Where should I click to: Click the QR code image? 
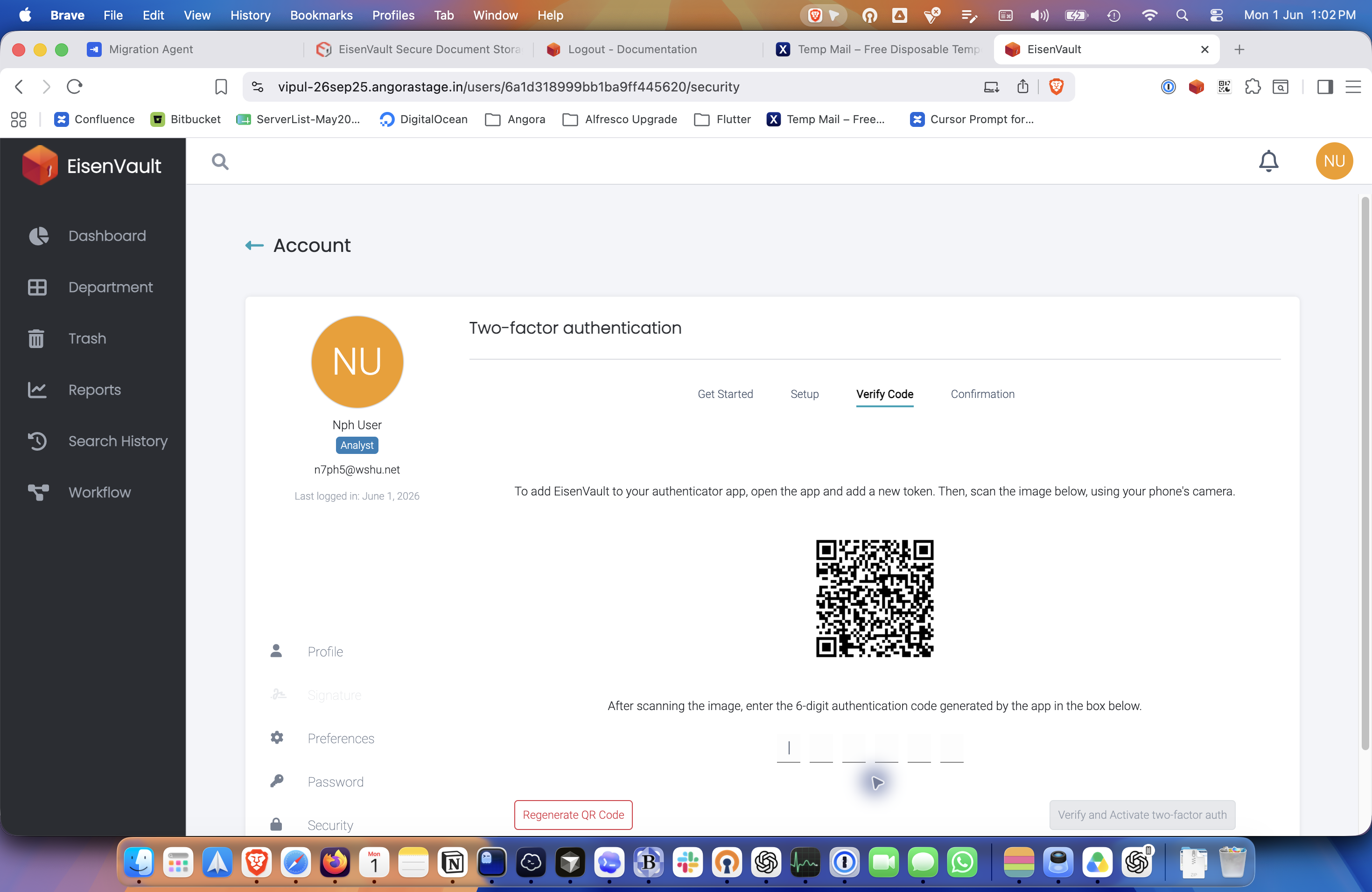[875, 598]
